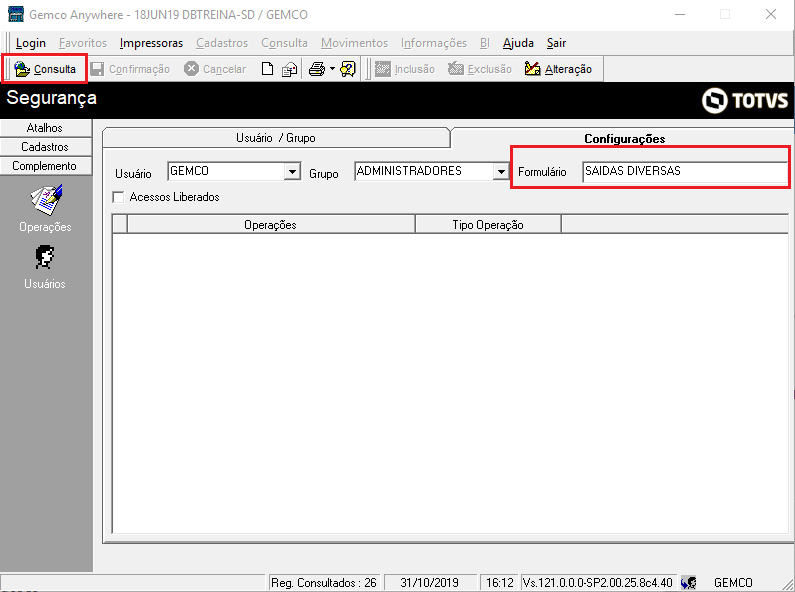Minimize the Gemco Anywhere window
Screen dimensions: 795x592
coord(680,14)
